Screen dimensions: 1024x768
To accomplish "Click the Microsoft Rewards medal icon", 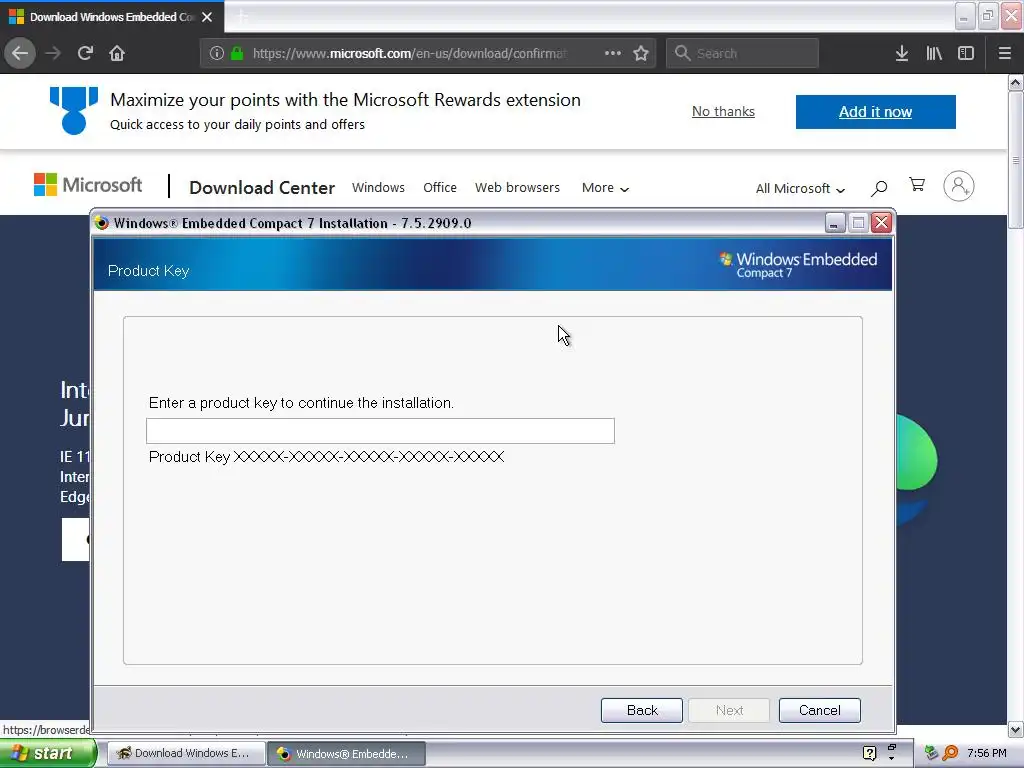I will pos(74,110).
